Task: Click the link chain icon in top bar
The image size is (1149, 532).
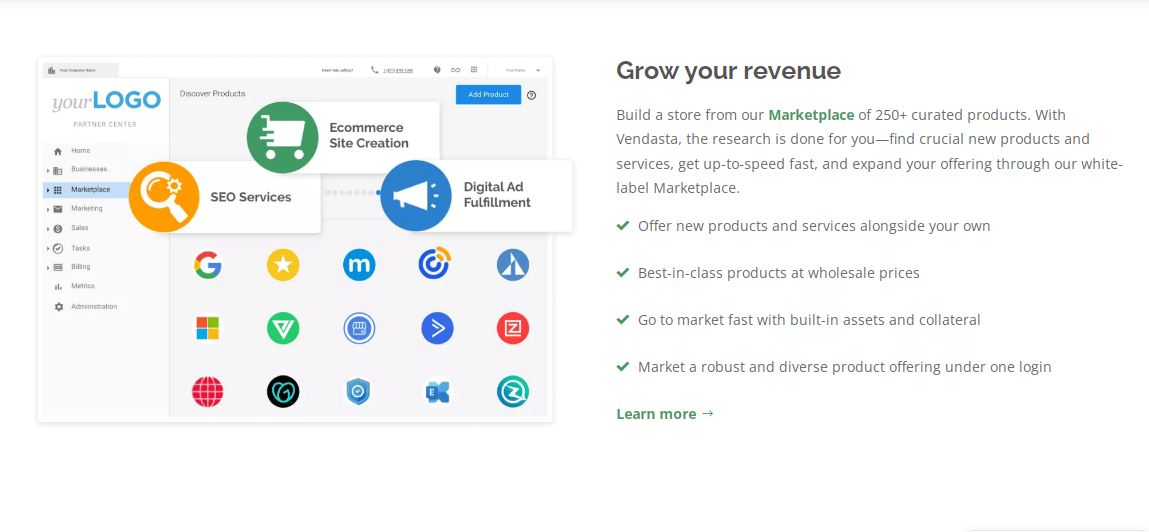Action: click(455, 70)
